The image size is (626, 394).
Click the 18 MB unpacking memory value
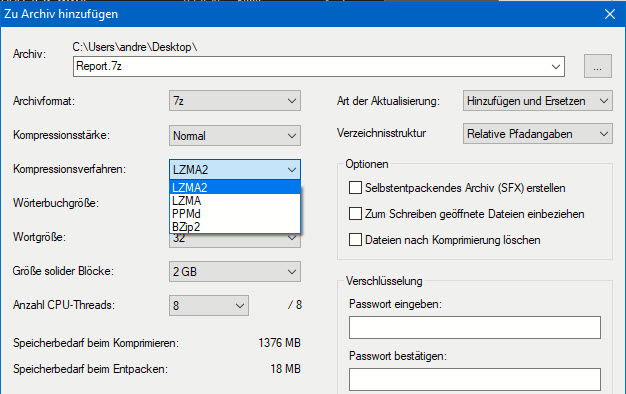click(285, 369)
